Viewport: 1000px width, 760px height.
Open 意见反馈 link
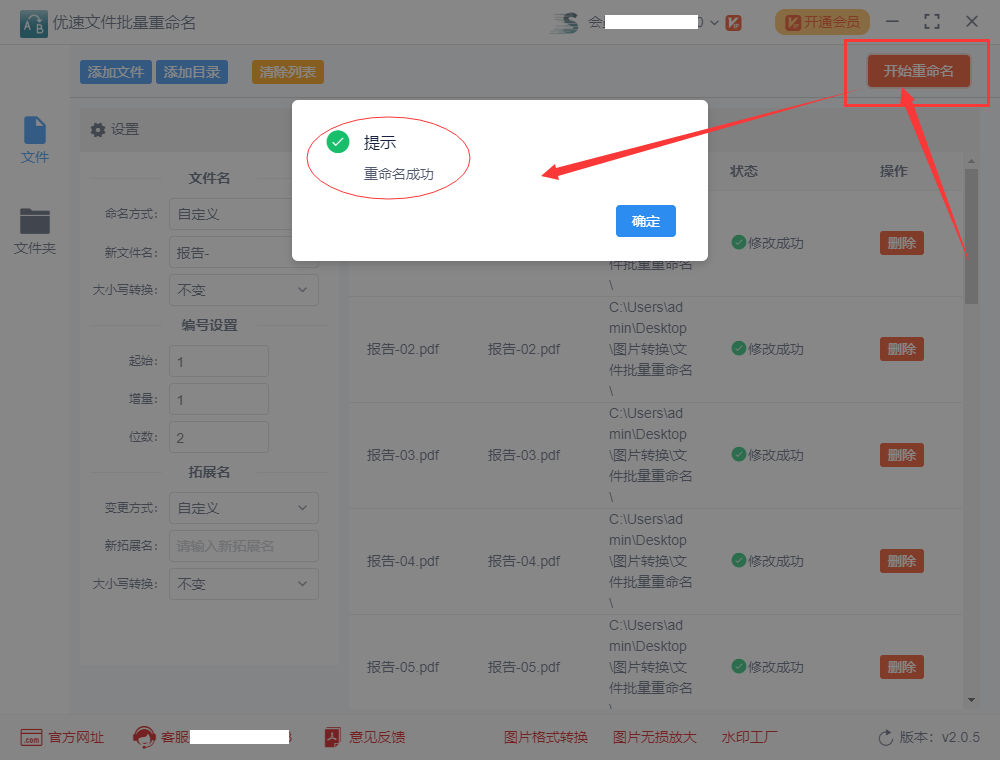tap(377, 738)
